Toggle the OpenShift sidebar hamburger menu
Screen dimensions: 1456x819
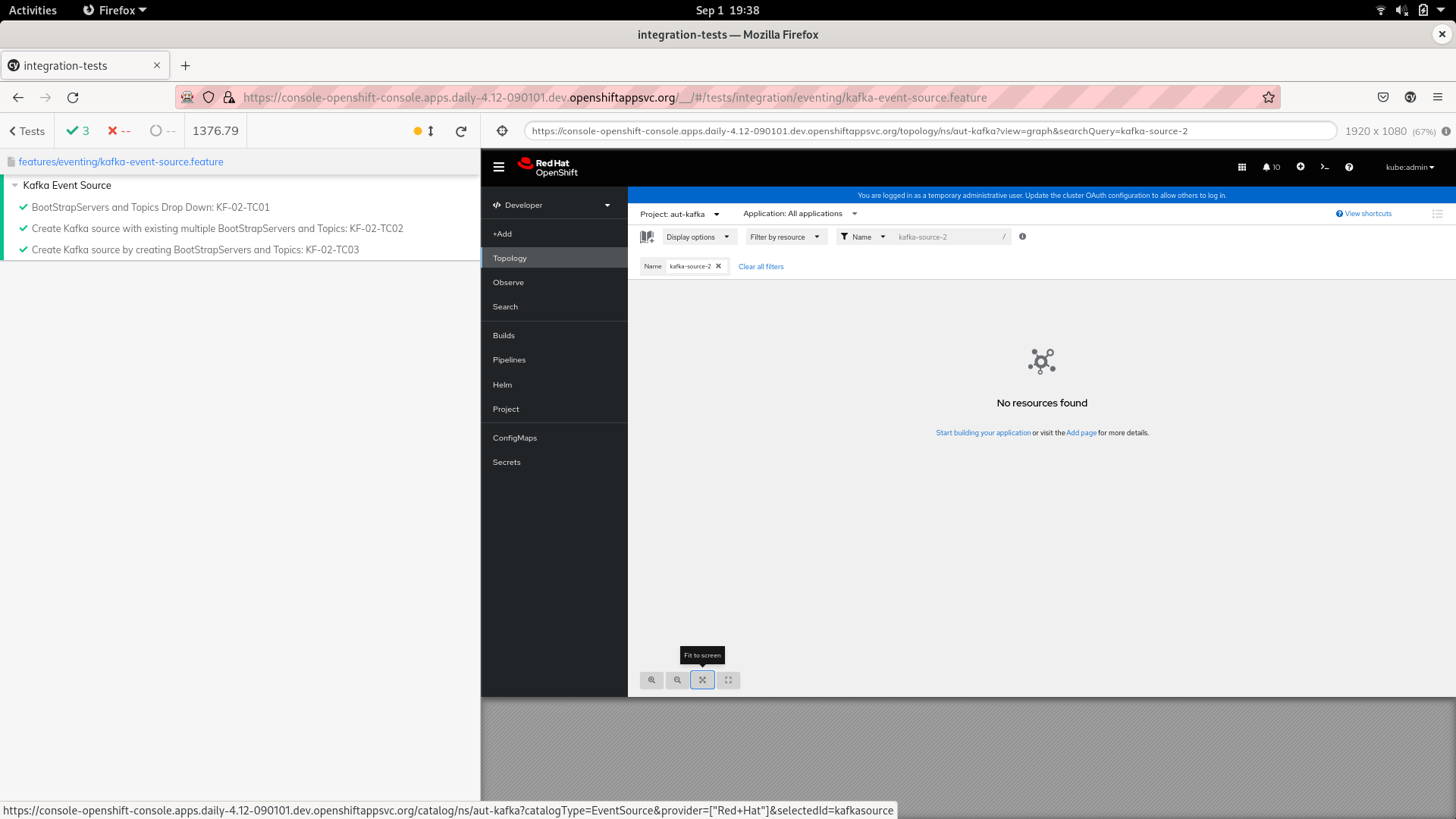pyautogui.click(x=499, y=167)
